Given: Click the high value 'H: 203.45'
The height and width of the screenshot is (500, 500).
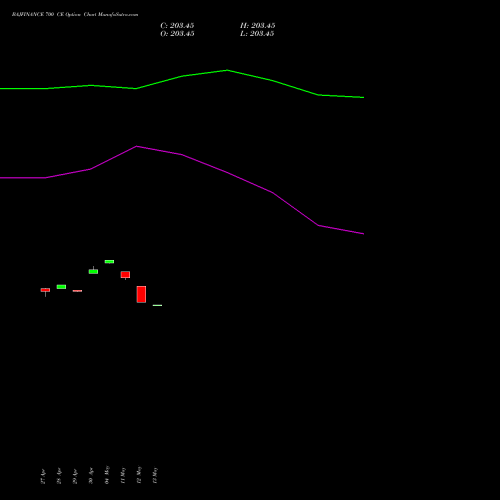Looking at the screenshot, I should click(x=258, y=26).
